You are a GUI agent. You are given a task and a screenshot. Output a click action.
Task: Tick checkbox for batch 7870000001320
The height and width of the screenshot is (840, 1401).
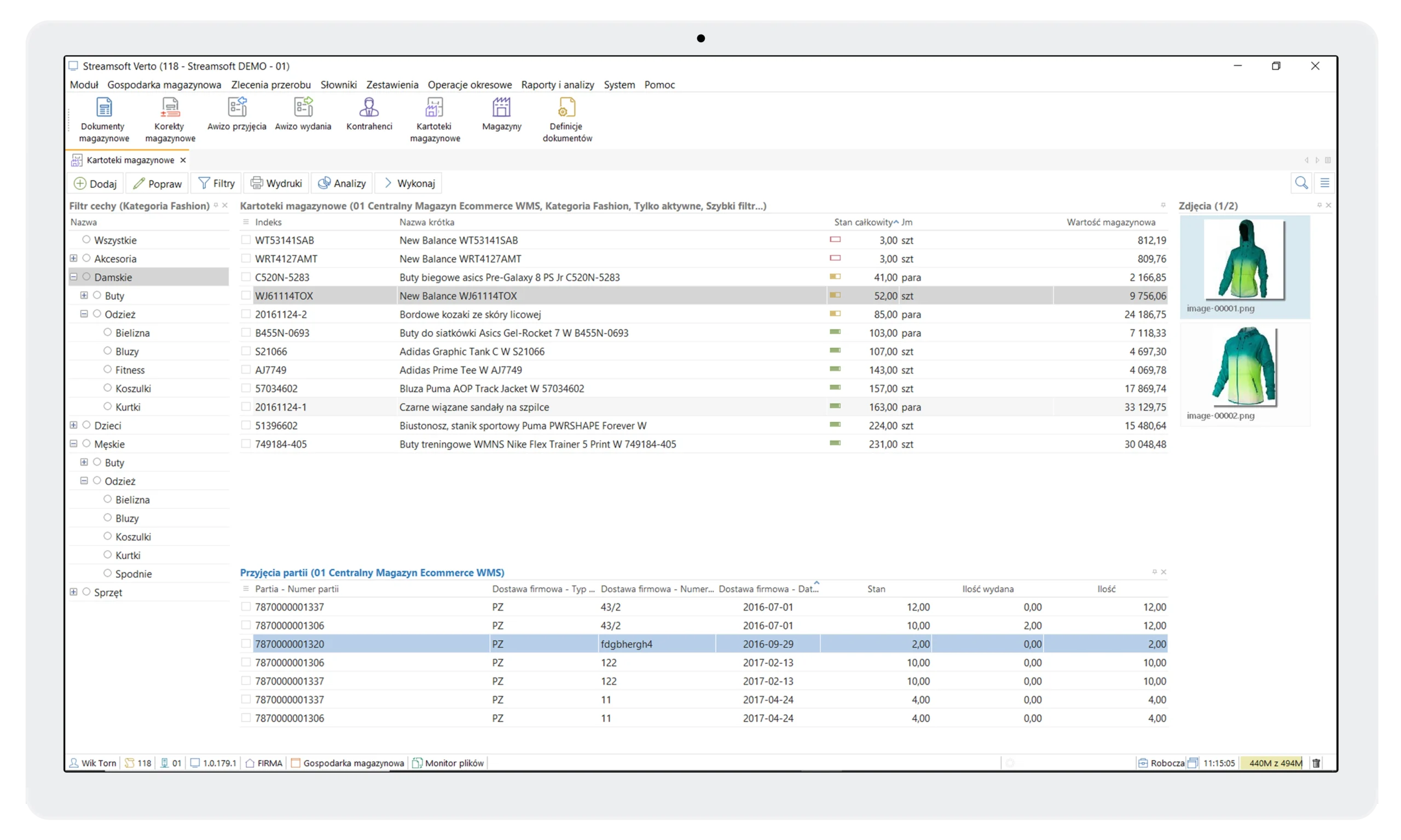click(x=246, y=644)
